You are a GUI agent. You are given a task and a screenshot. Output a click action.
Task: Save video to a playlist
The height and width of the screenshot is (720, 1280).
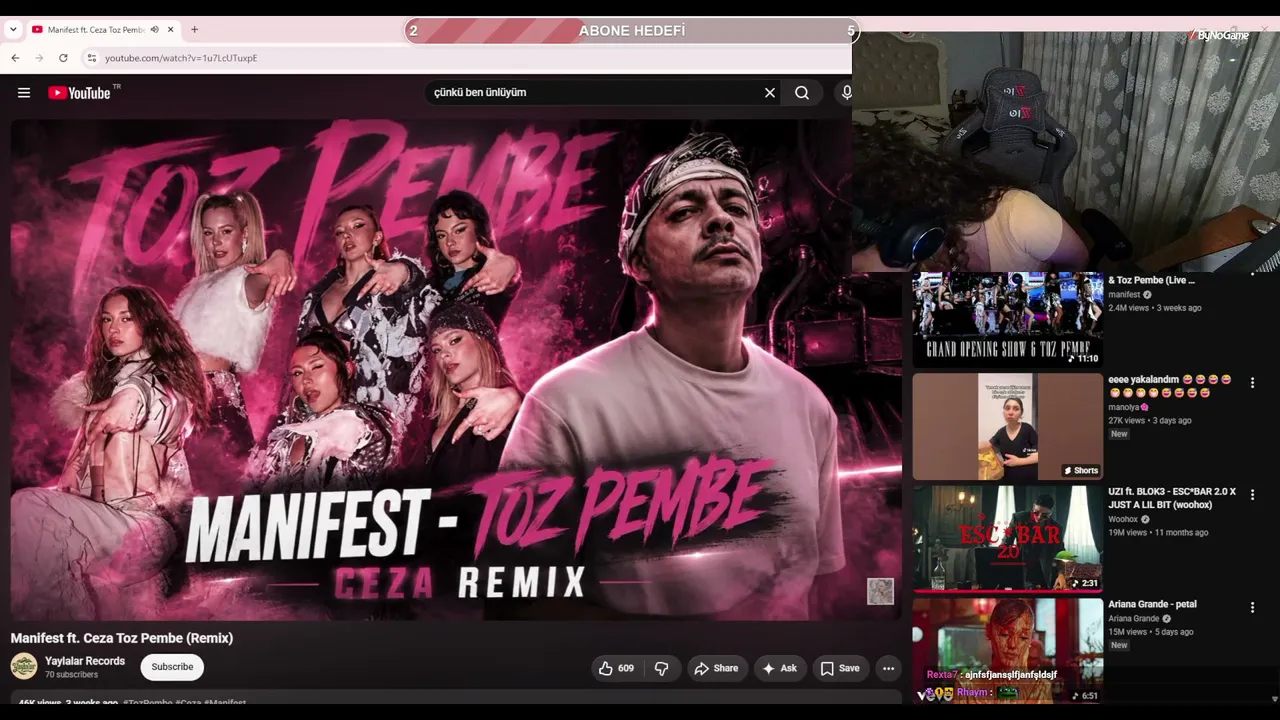pyautogui.click(x=840, y=668)
